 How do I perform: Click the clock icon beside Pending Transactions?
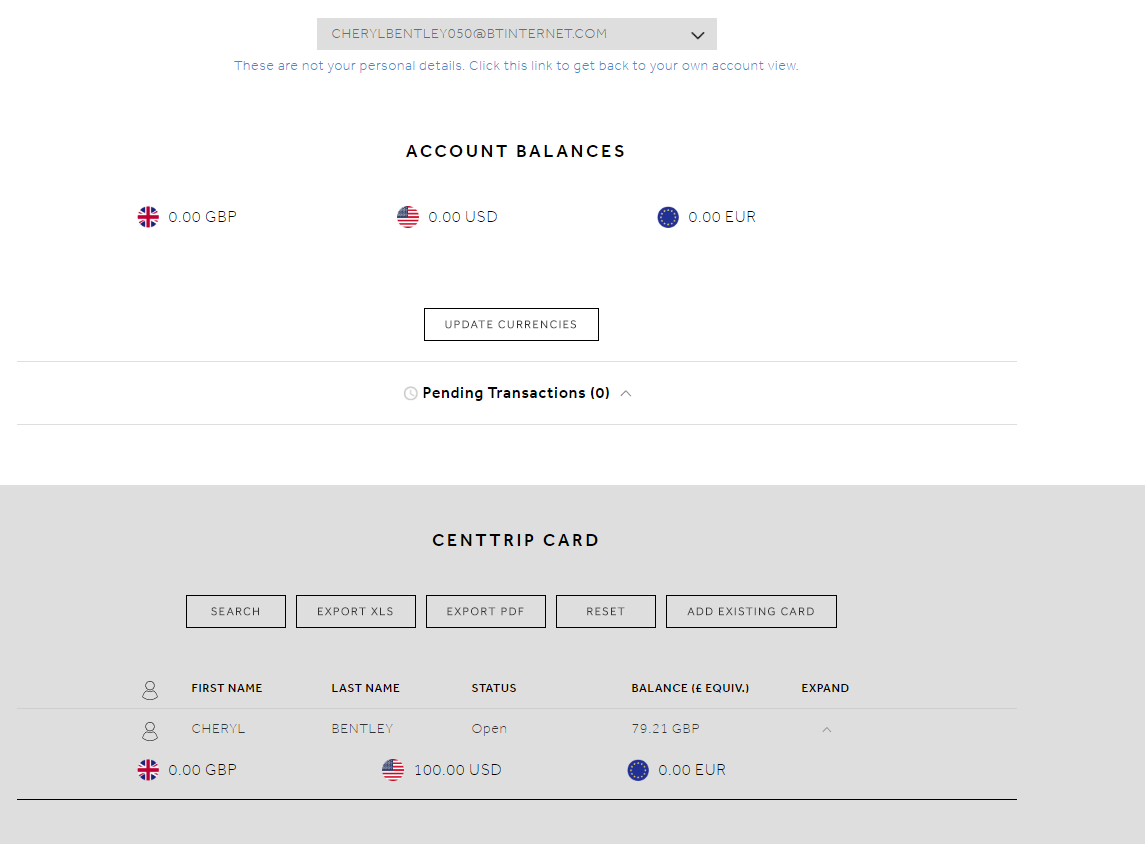410,394
